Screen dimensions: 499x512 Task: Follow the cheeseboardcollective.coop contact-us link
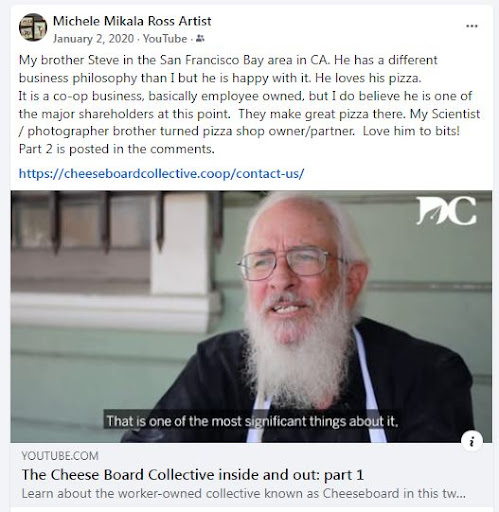click(x=161, y=173)
